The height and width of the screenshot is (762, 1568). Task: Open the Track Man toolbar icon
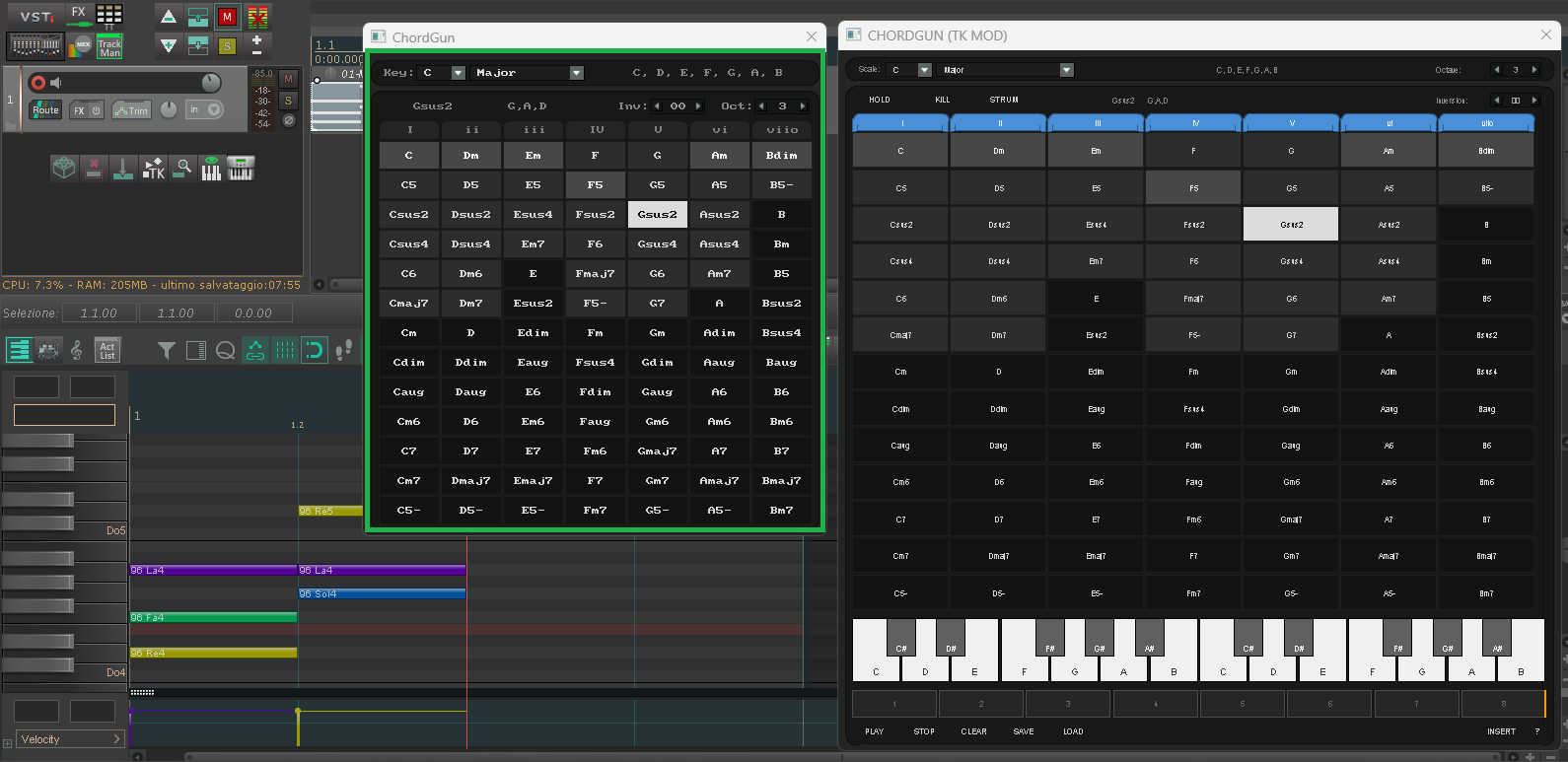109,47
